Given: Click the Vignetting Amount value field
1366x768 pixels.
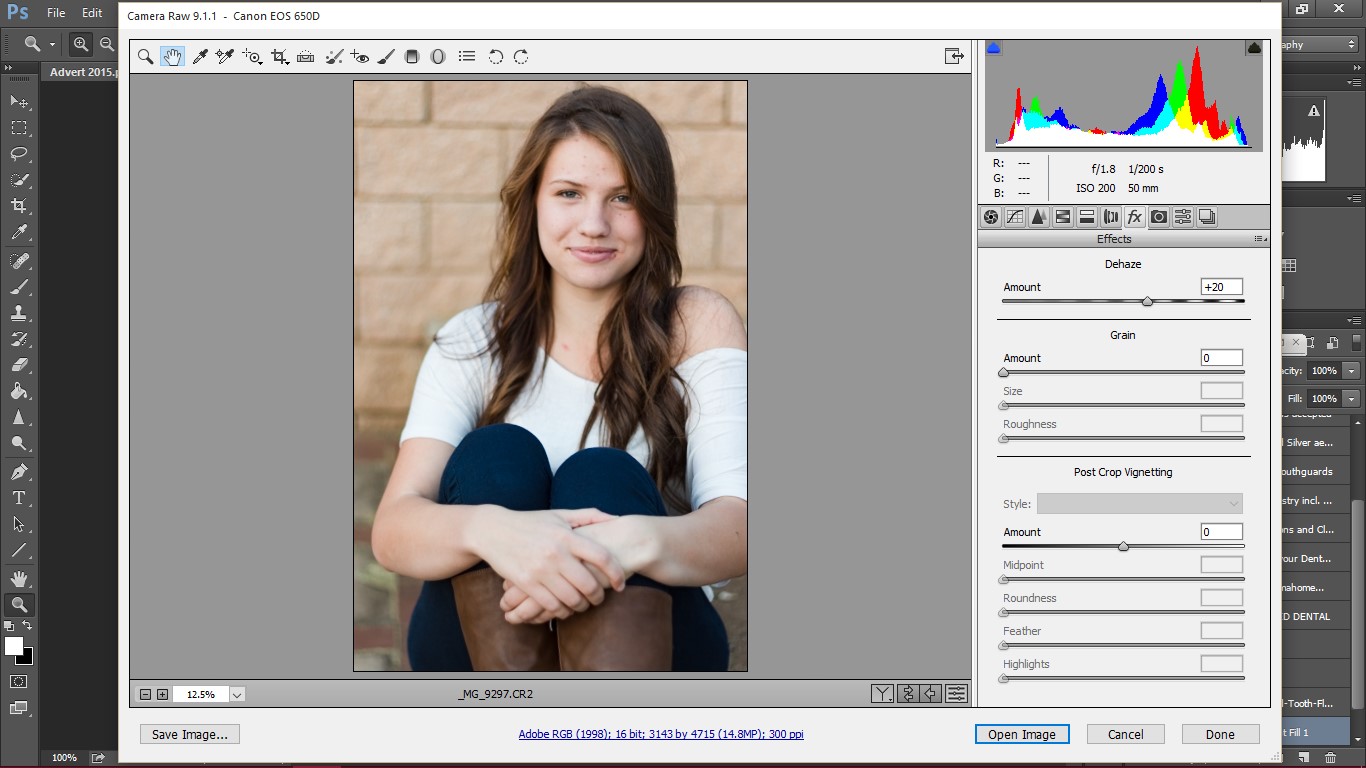Looking at the screenshot, I should pos(1222,532).
